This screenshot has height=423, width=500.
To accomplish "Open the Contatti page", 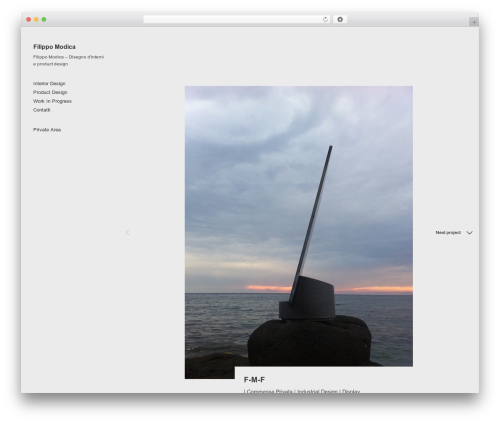I will click(41, 110).
